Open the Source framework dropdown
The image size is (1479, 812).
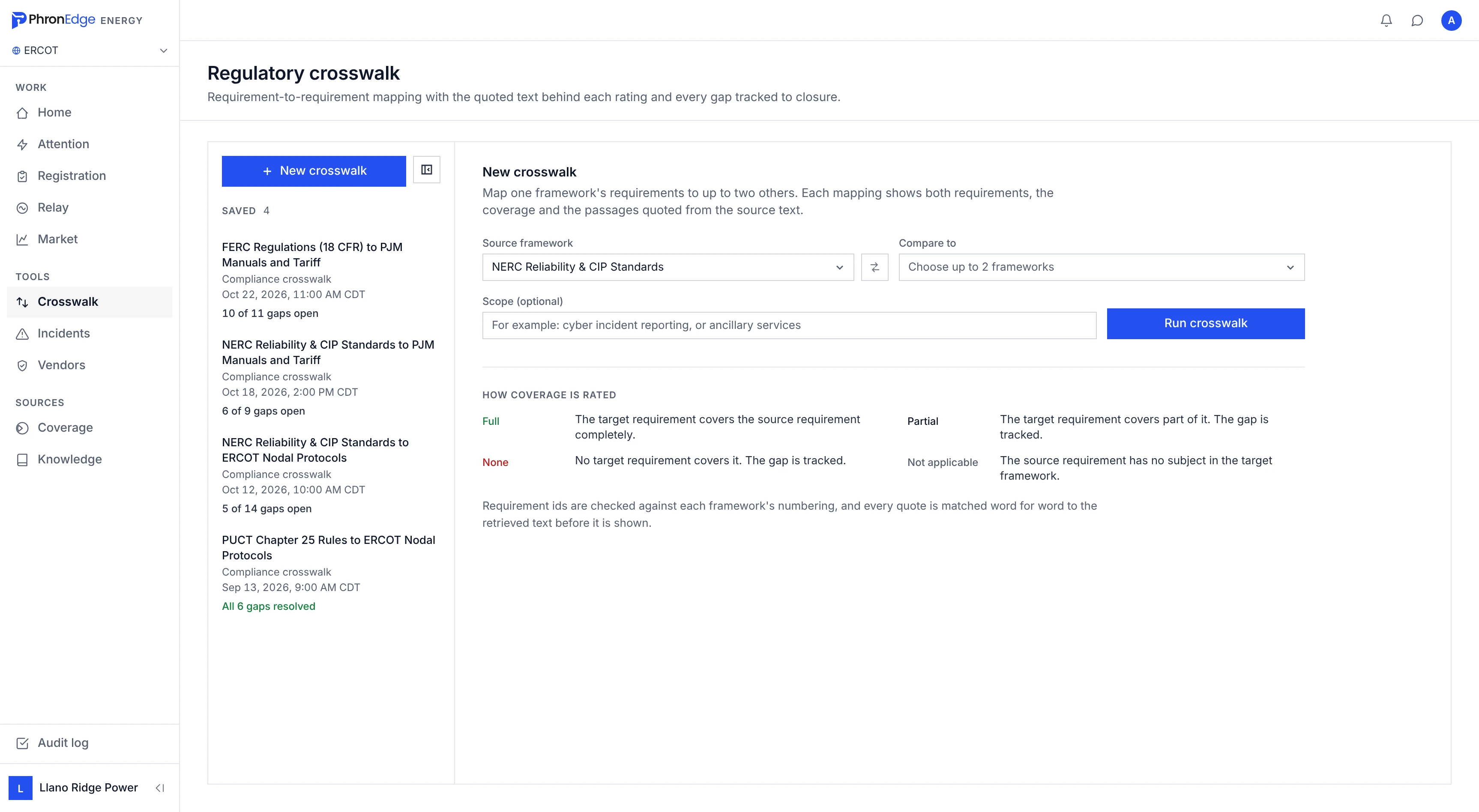(x=668, y=267)
